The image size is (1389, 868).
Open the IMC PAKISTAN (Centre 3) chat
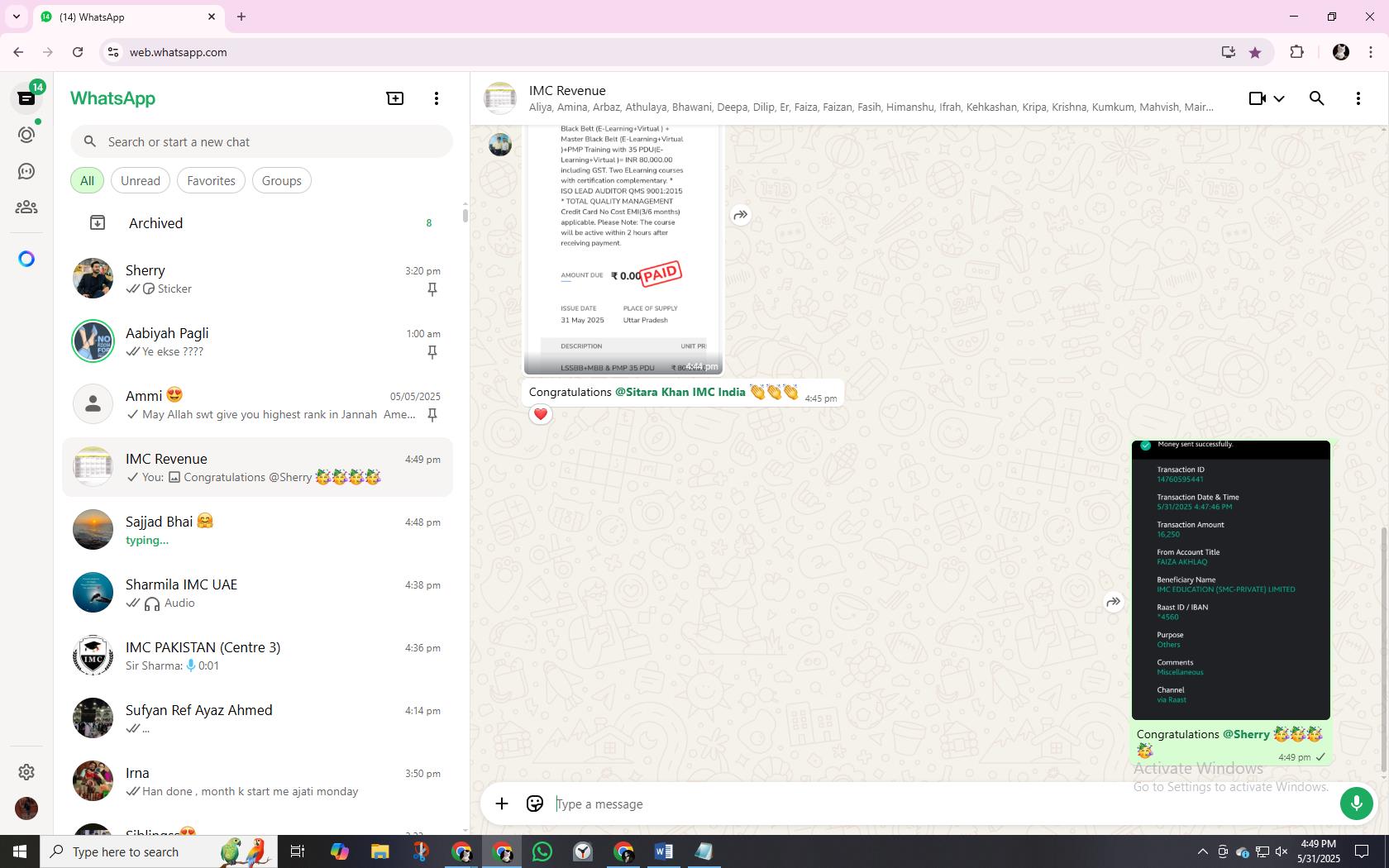(x=258, y=656)
